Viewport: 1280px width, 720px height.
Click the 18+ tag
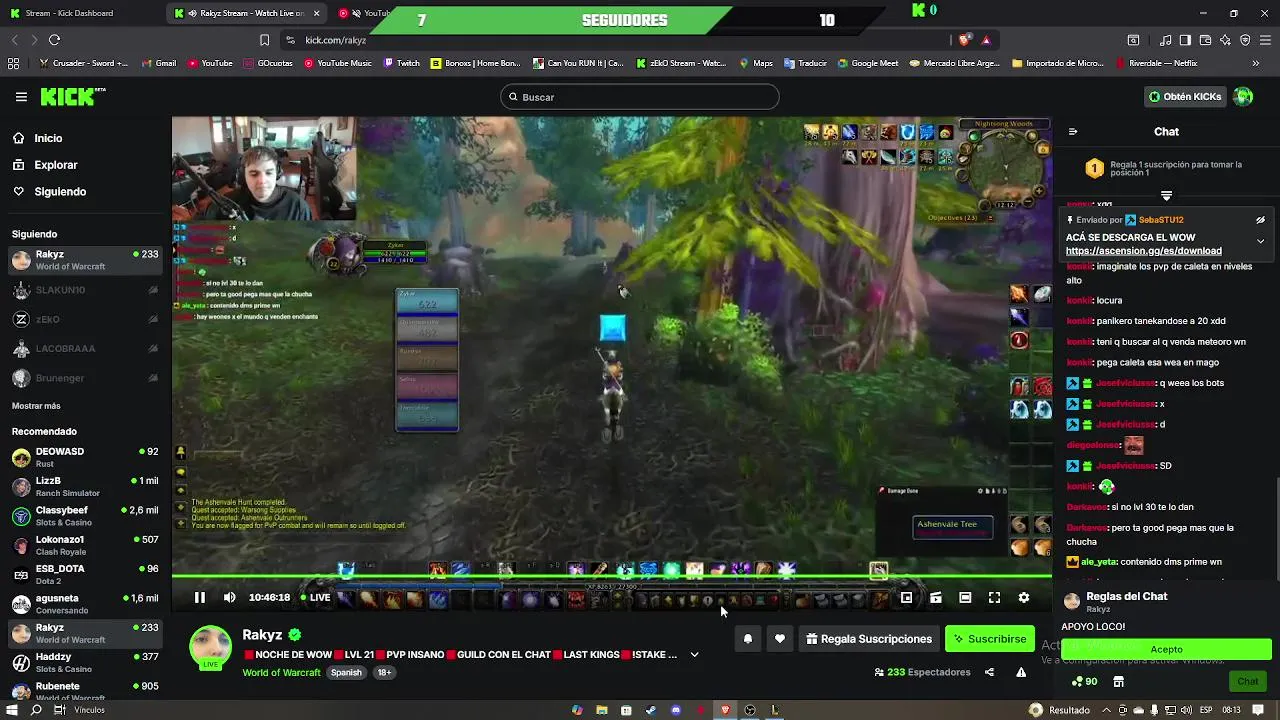tap(385, 673)
